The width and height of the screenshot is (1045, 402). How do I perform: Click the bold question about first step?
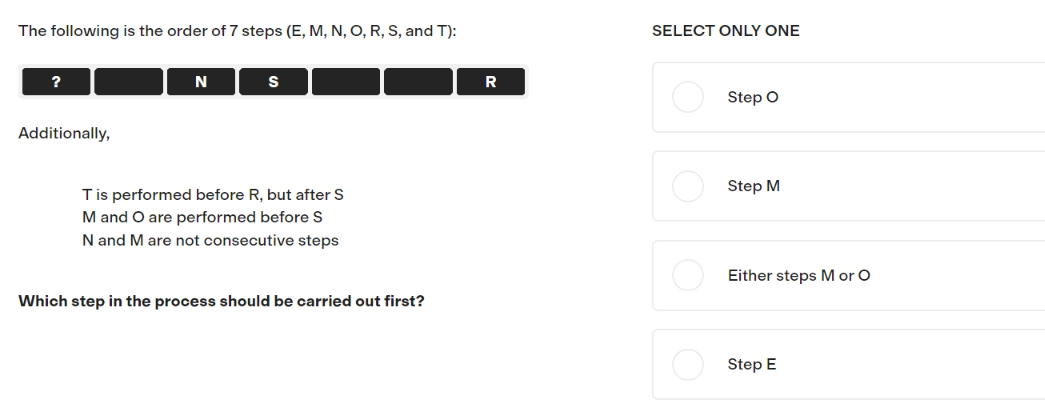click(x=221, y=301)
